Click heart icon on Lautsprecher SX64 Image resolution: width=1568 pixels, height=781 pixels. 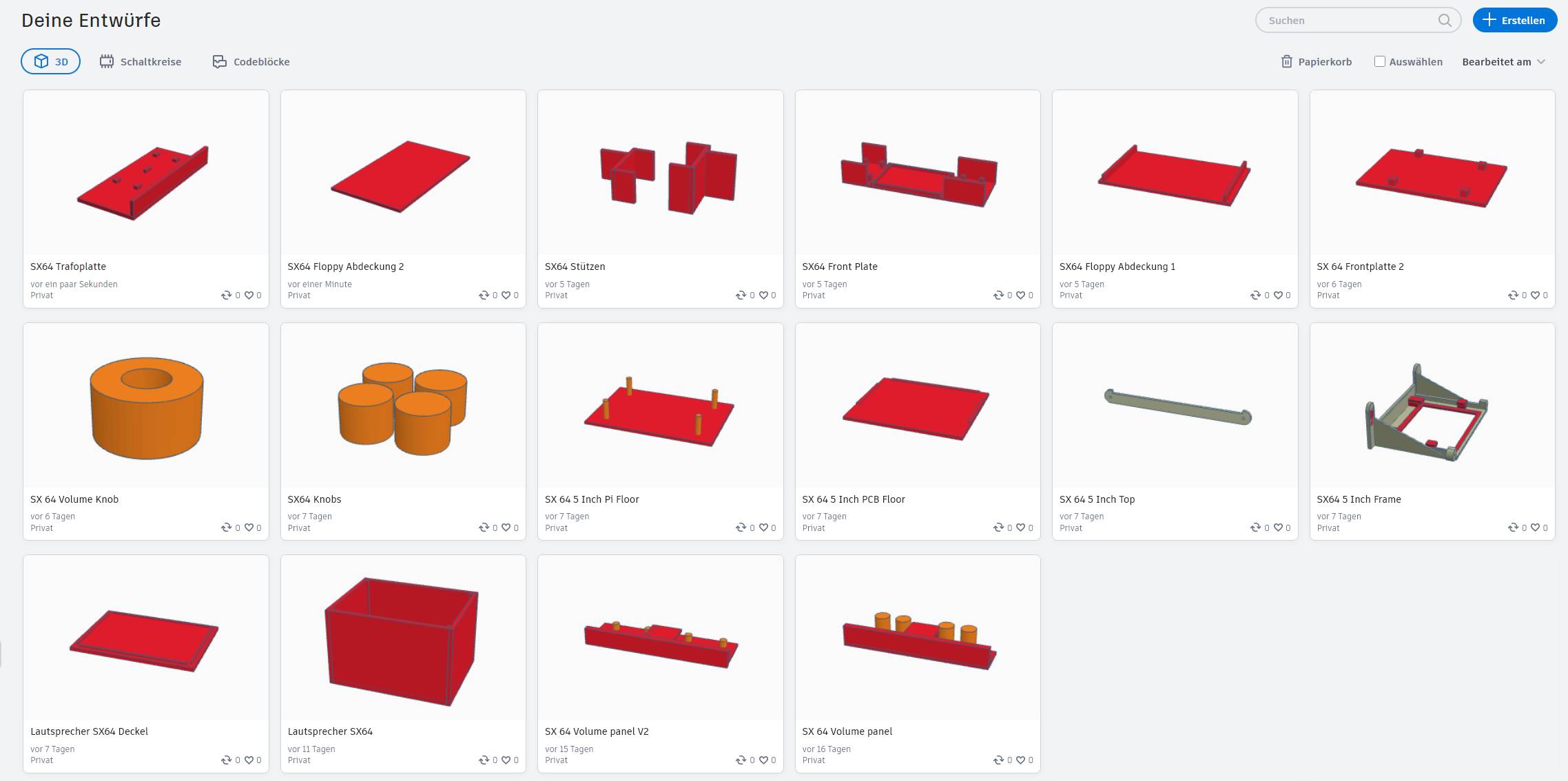[x=506, y=760]
